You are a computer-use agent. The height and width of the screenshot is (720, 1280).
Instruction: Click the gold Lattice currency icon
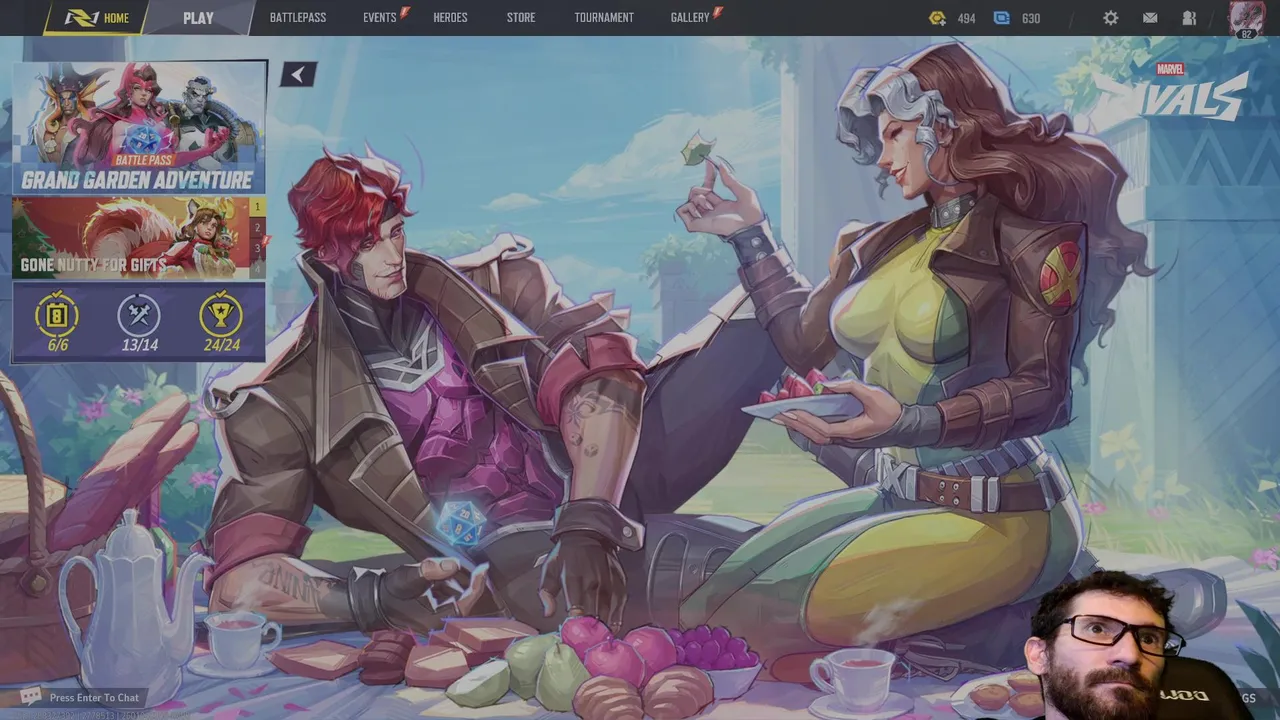click(x=937, y=18)
